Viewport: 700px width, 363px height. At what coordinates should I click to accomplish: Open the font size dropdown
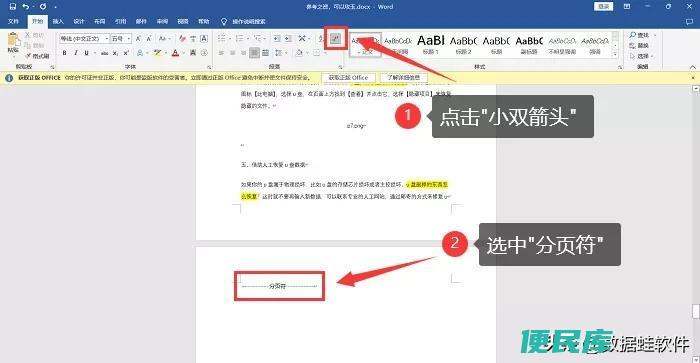coord(121,39)
